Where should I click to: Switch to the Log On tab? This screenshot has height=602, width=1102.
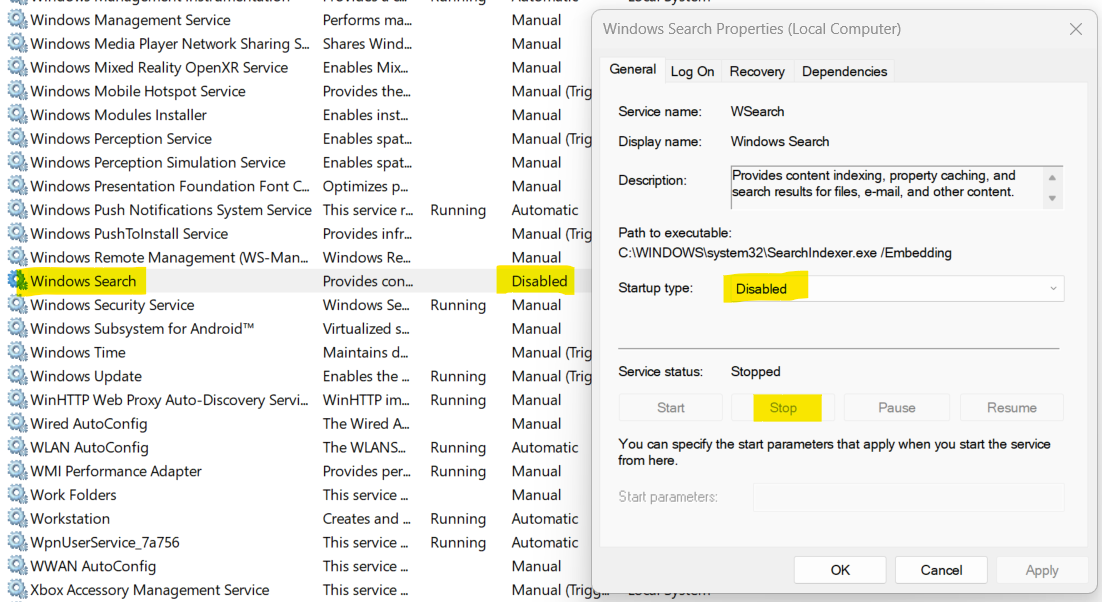point(692,71)
